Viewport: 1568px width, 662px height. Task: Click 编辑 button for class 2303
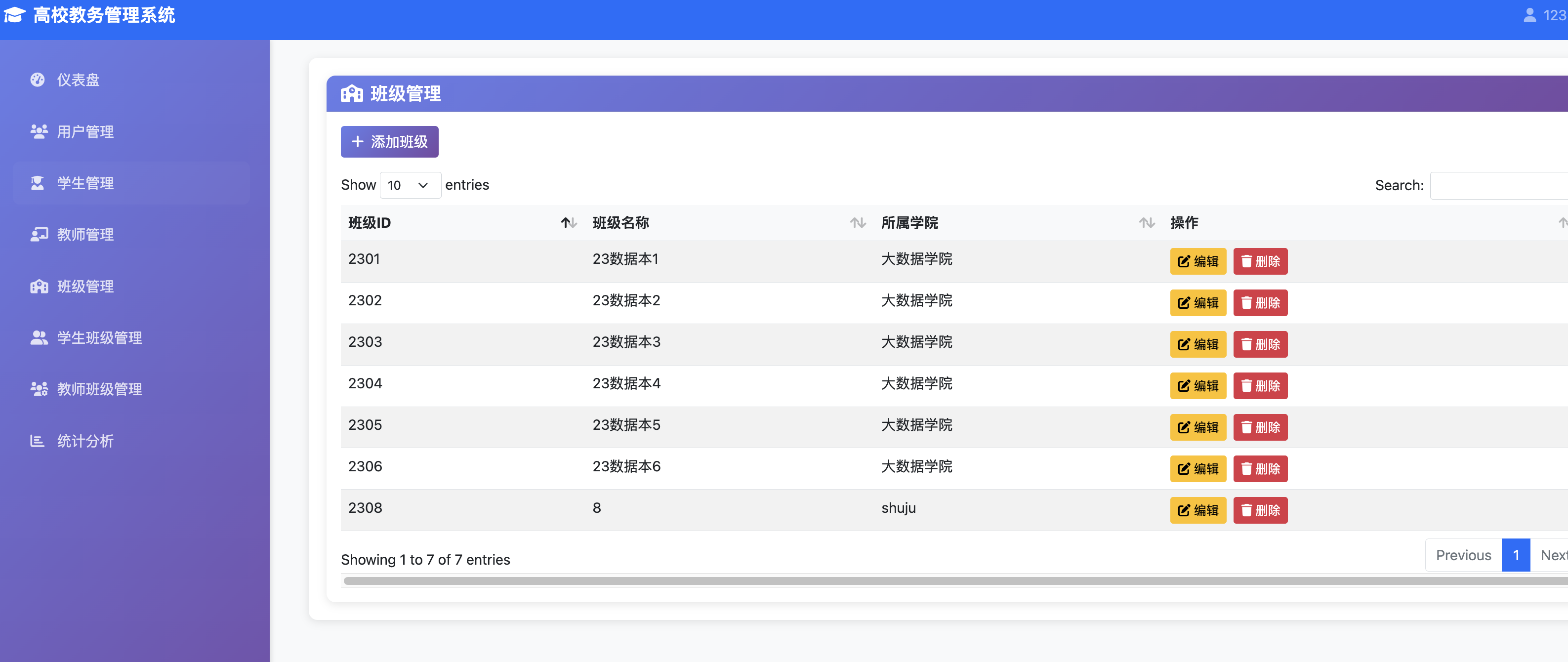pos(1197,344)
